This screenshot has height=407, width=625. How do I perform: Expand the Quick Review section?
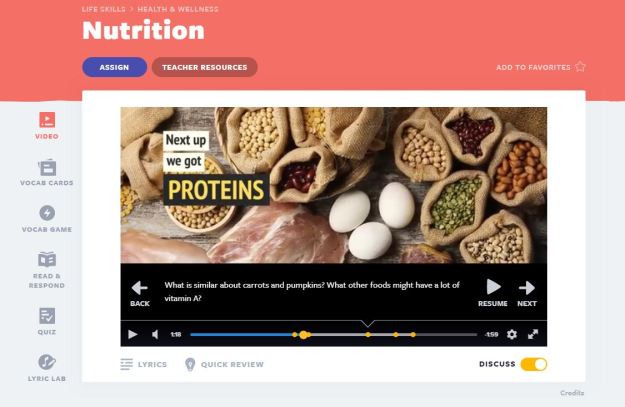click(224, 364)
